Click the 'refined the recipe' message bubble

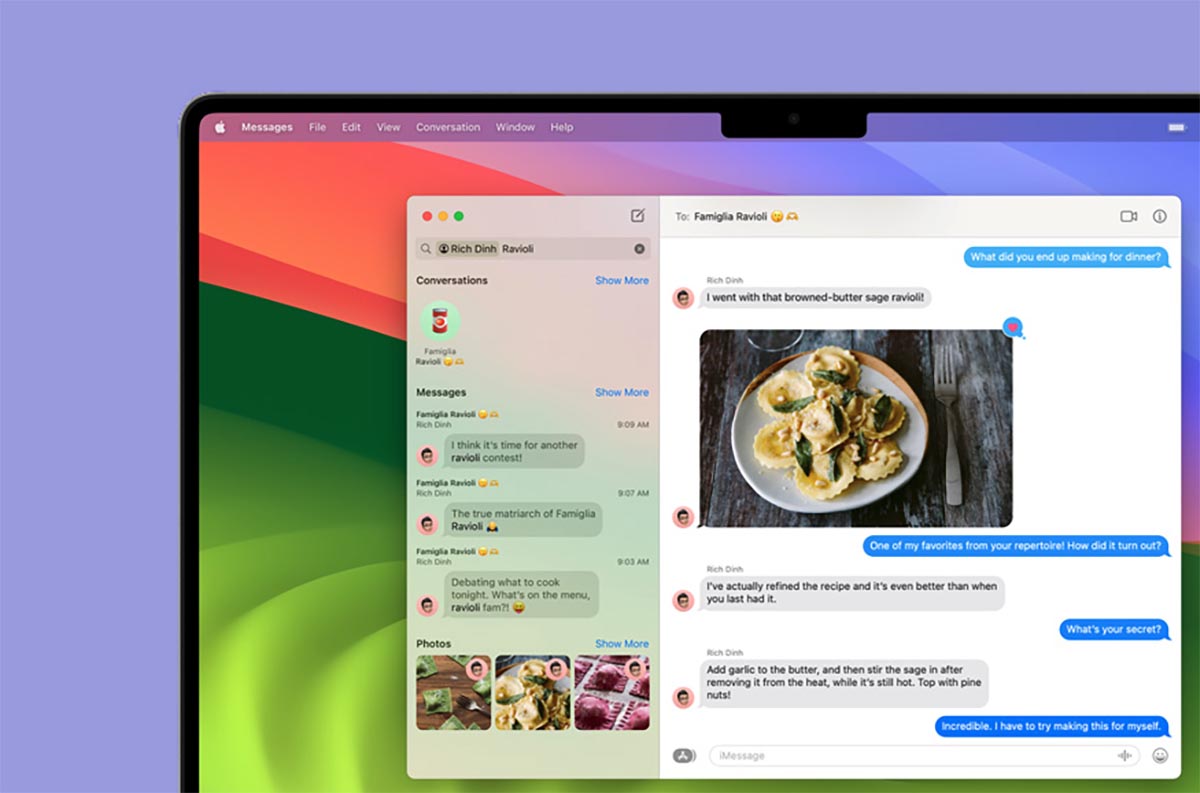click(x=852, y=593)
